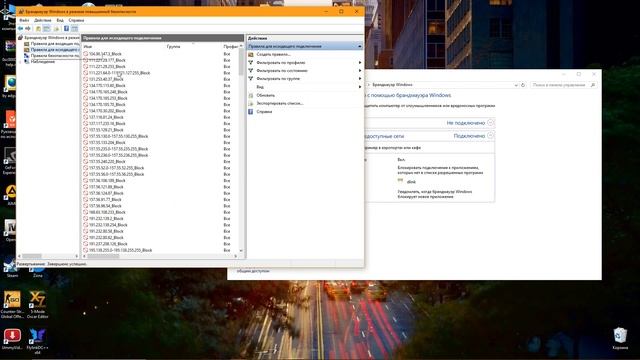Click the funnel icon beside Фильтровать по состоянию
The height and width of the screenshot is (360, 640).
[x=251, y=71]
